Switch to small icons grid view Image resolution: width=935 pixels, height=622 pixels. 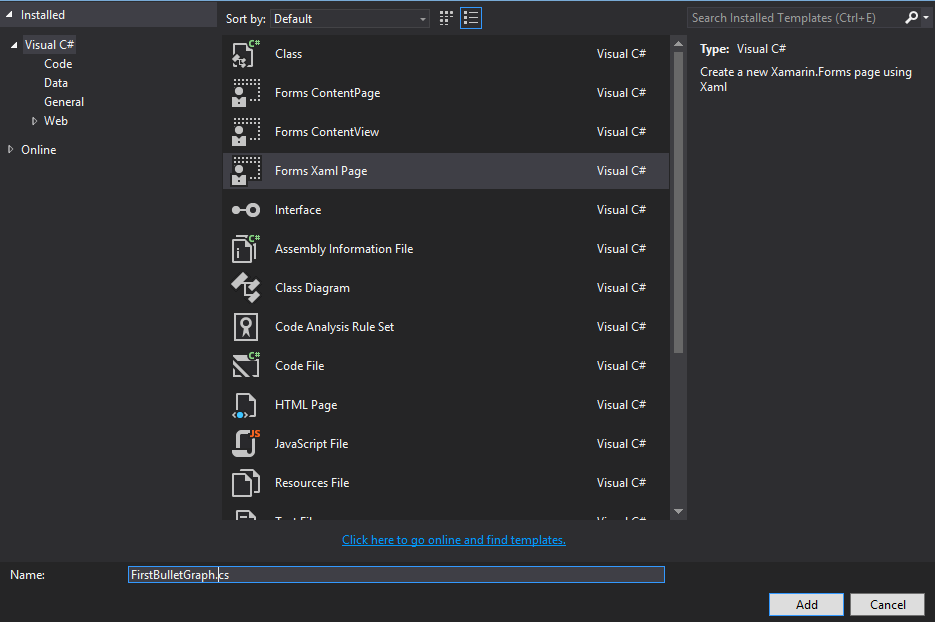446,18
